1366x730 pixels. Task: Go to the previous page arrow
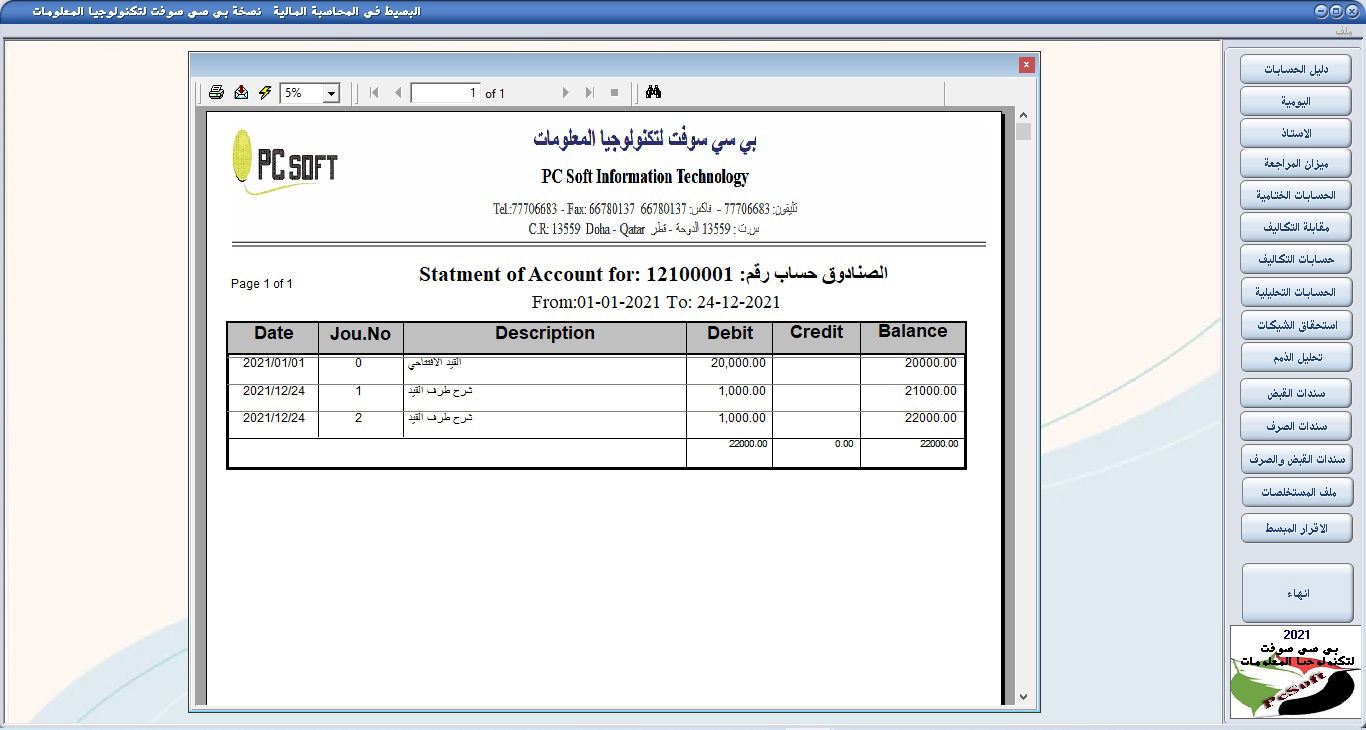tap(396, 91)
